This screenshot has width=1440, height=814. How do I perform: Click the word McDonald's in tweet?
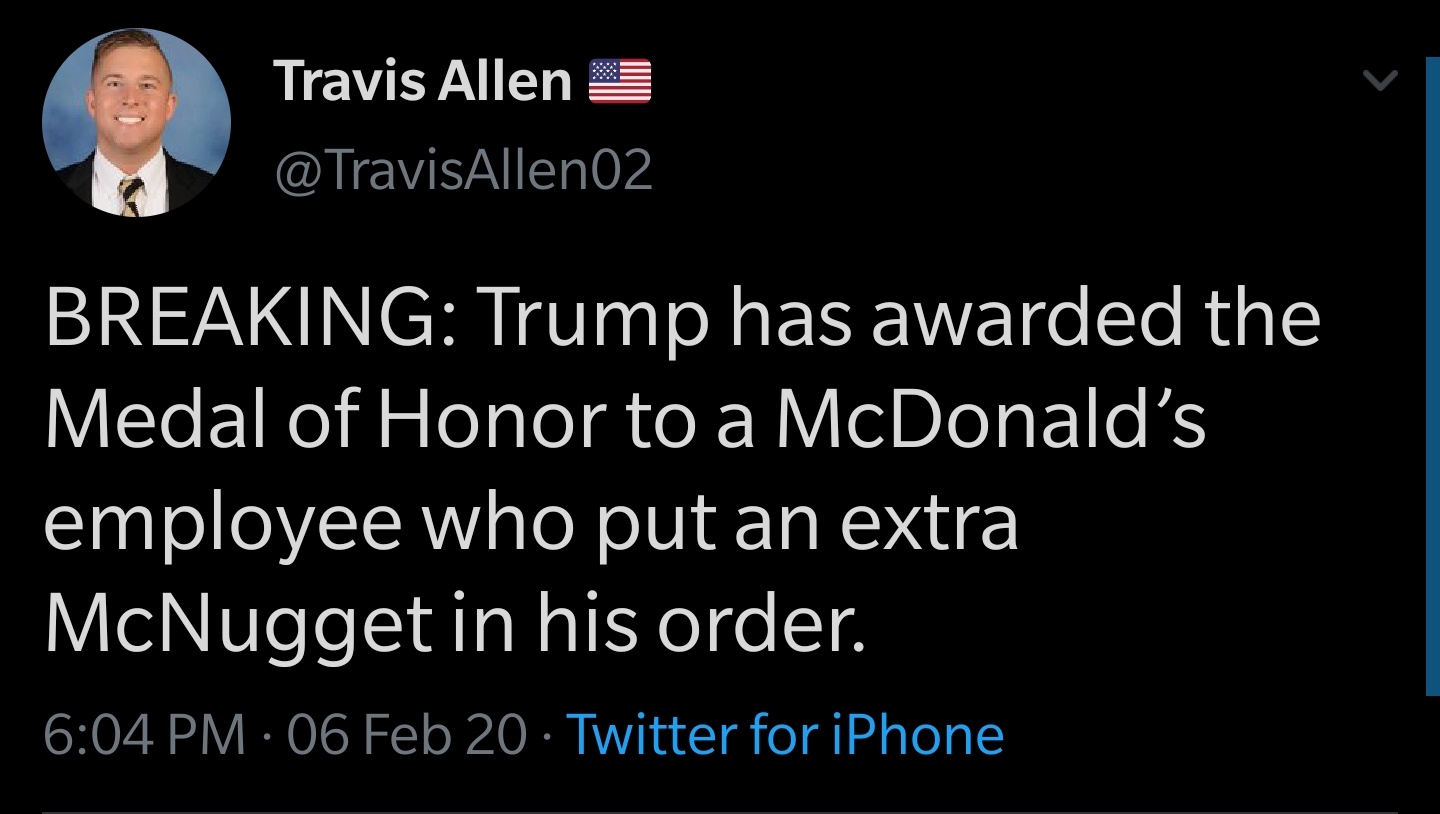[991, 420]
